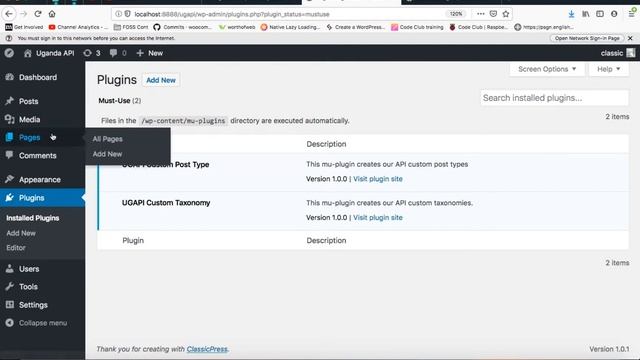Choose Add New in Pages flyout

click(x=107, y=154)
